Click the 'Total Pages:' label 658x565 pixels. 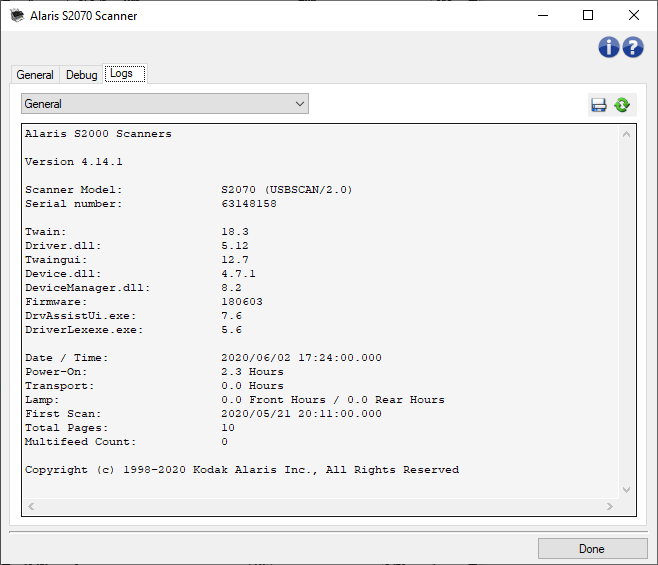click(66, 428)
